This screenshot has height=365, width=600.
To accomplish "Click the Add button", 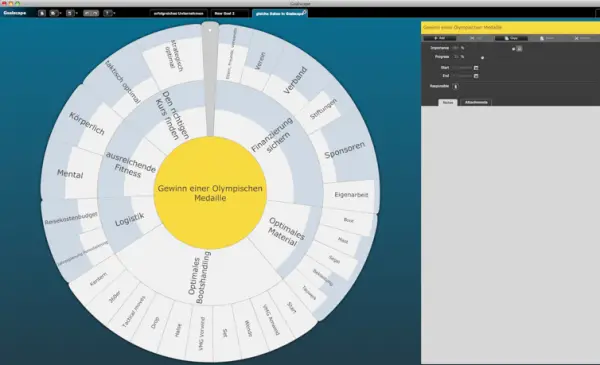I will point(439,38).
